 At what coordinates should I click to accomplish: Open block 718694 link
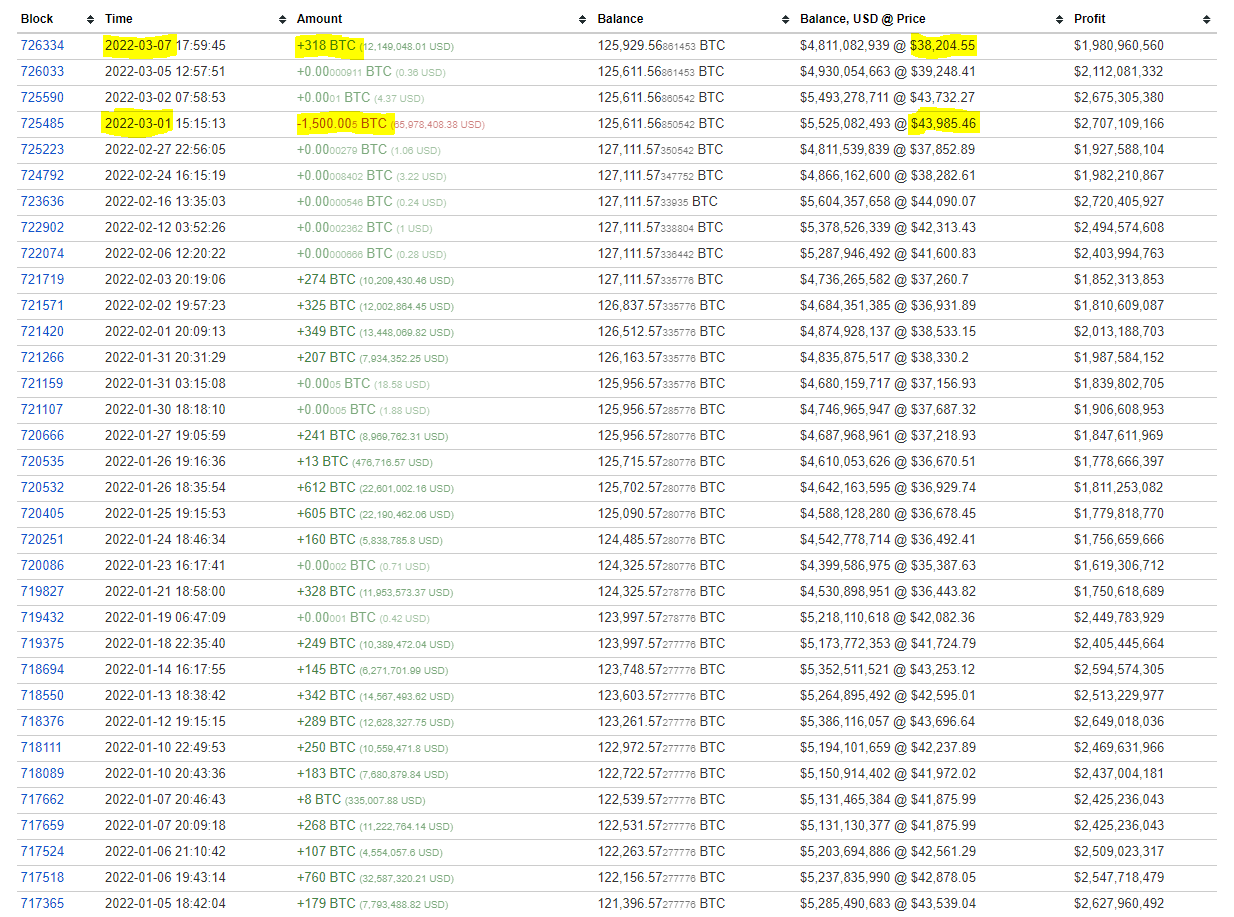[x=42, y=670]
